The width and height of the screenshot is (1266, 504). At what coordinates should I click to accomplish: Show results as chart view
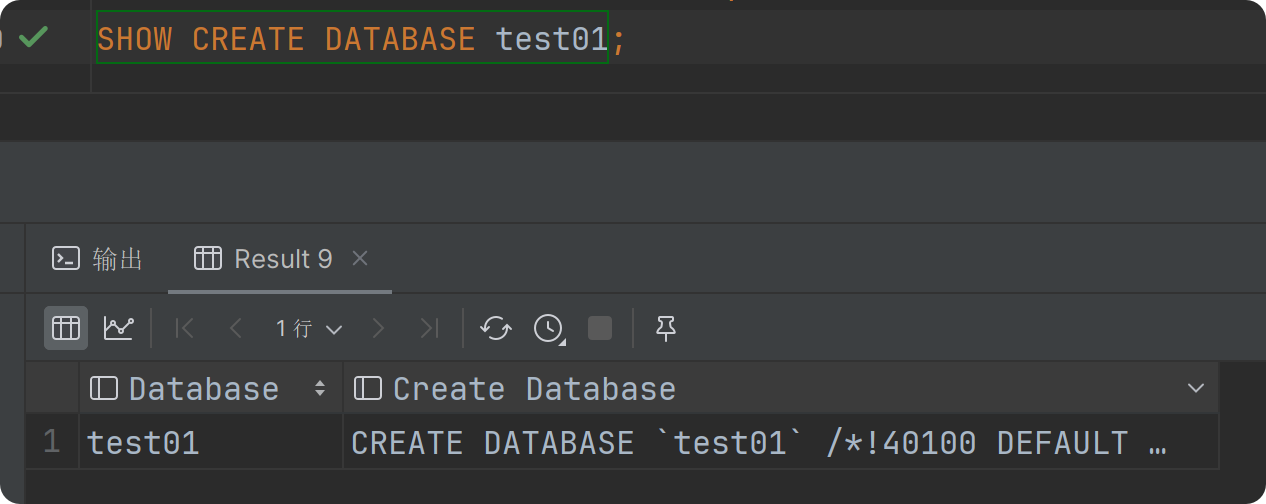click(118, 328)
